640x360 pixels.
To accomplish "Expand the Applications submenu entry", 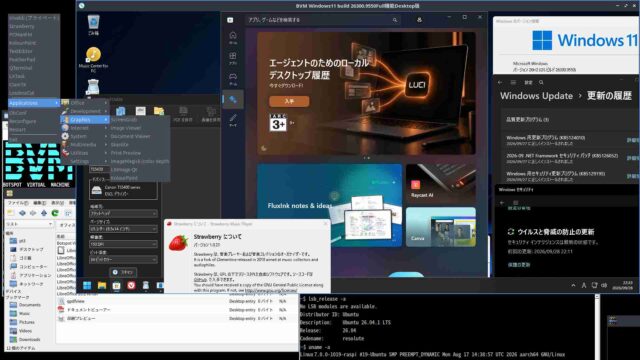I will click(33, 103).
